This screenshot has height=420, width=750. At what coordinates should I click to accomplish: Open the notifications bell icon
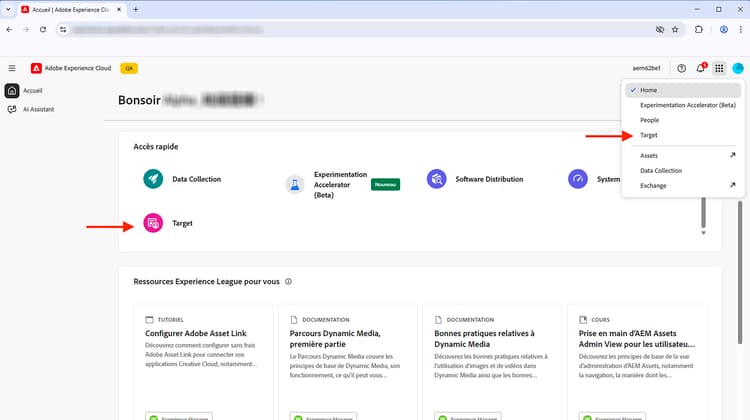coord(700,68)
